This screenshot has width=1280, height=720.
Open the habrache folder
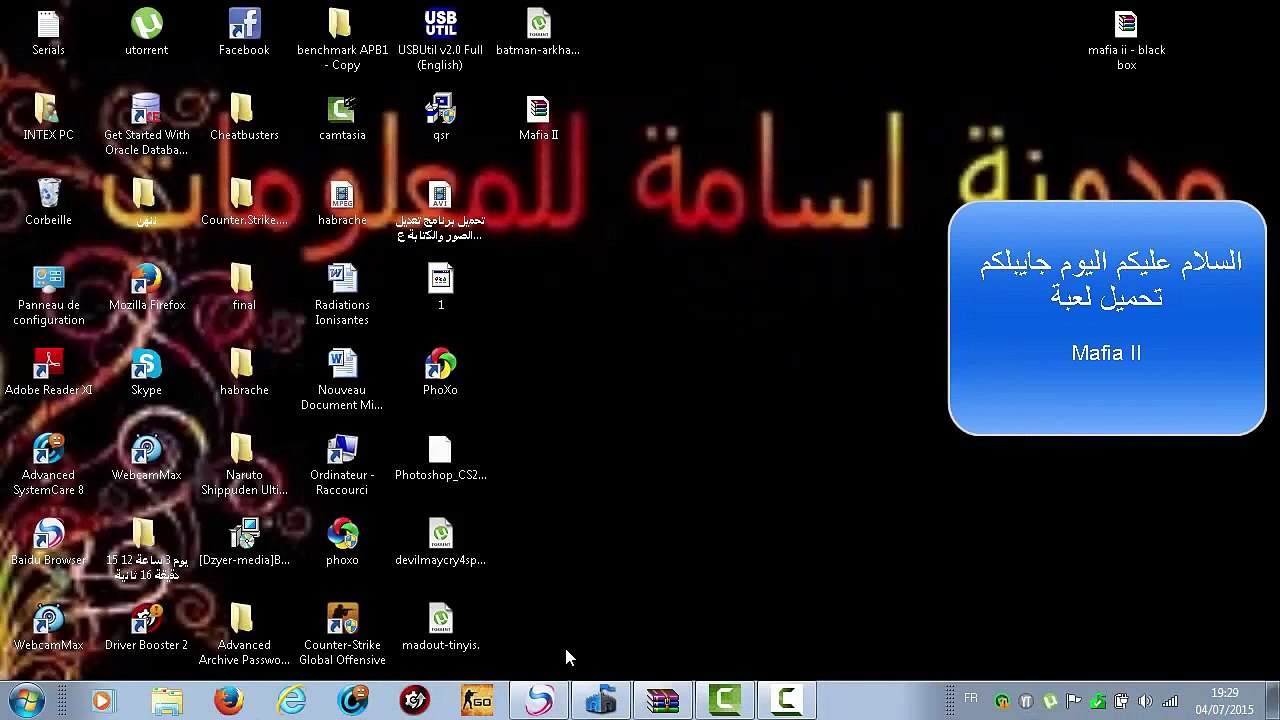[244, 373]
